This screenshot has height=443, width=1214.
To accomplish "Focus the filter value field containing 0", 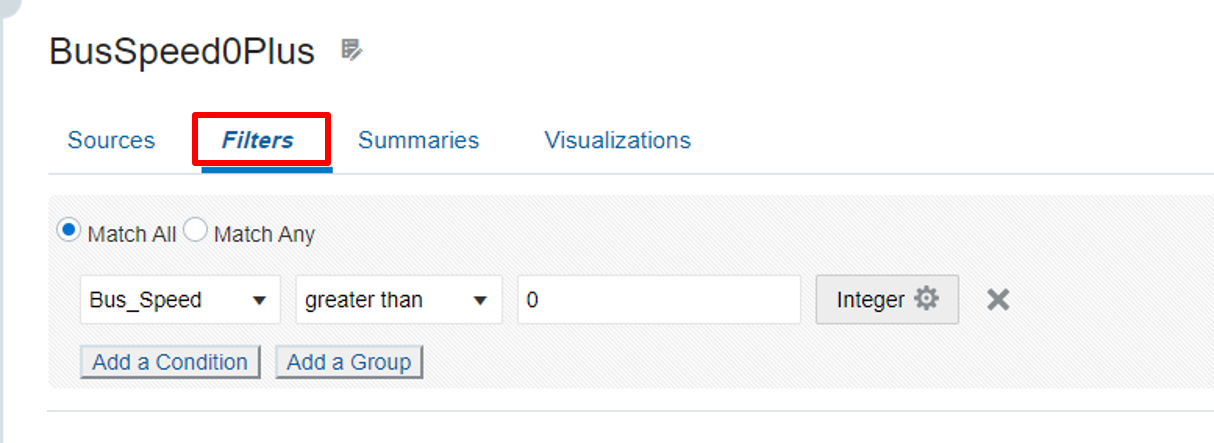I will point(658,300).
